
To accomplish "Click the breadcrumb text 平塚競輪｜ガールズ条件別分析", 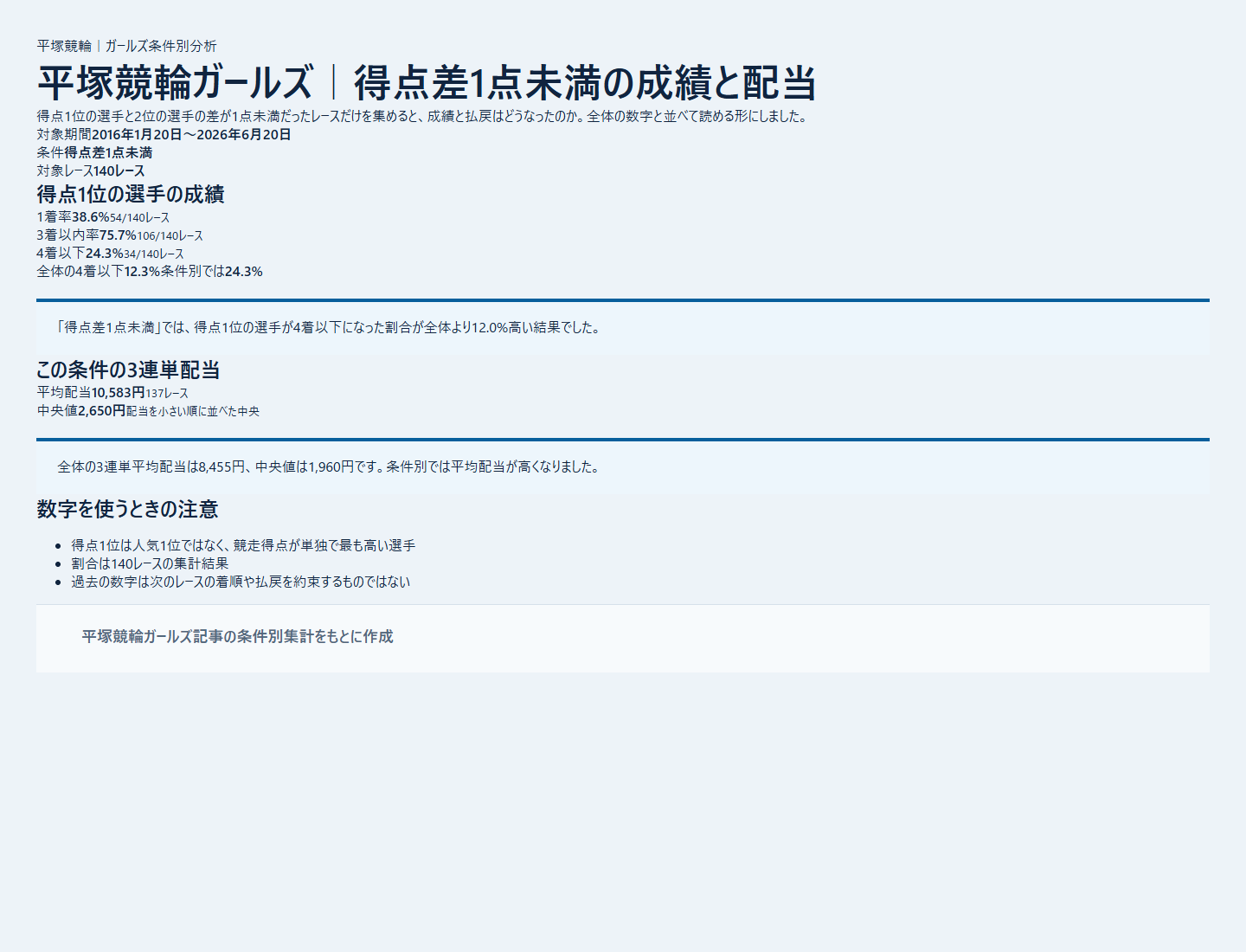I will pyautogui.click(x=126, y=46).
